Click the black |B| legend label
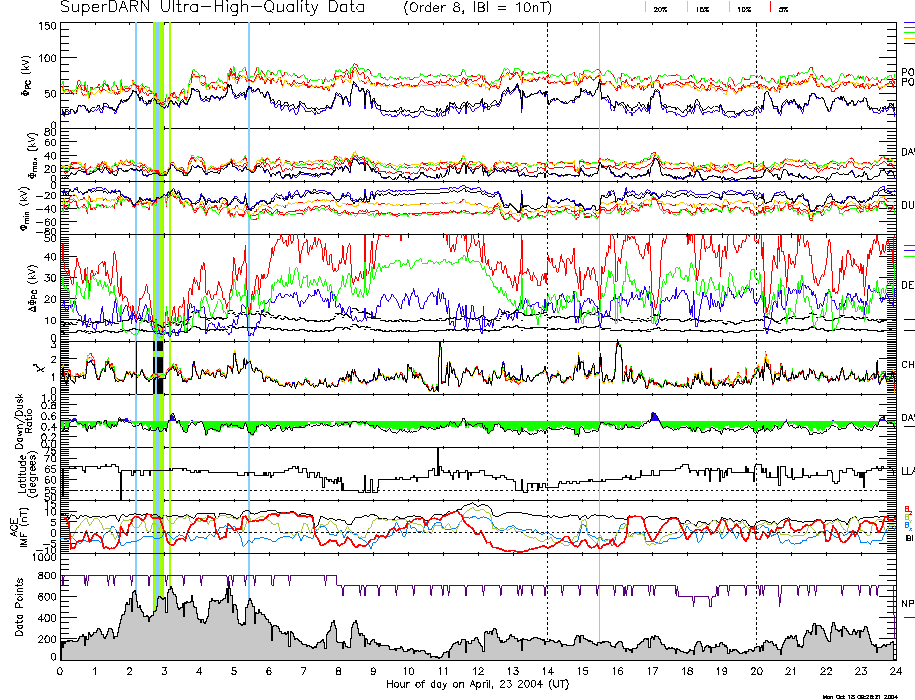 (909, 538)
